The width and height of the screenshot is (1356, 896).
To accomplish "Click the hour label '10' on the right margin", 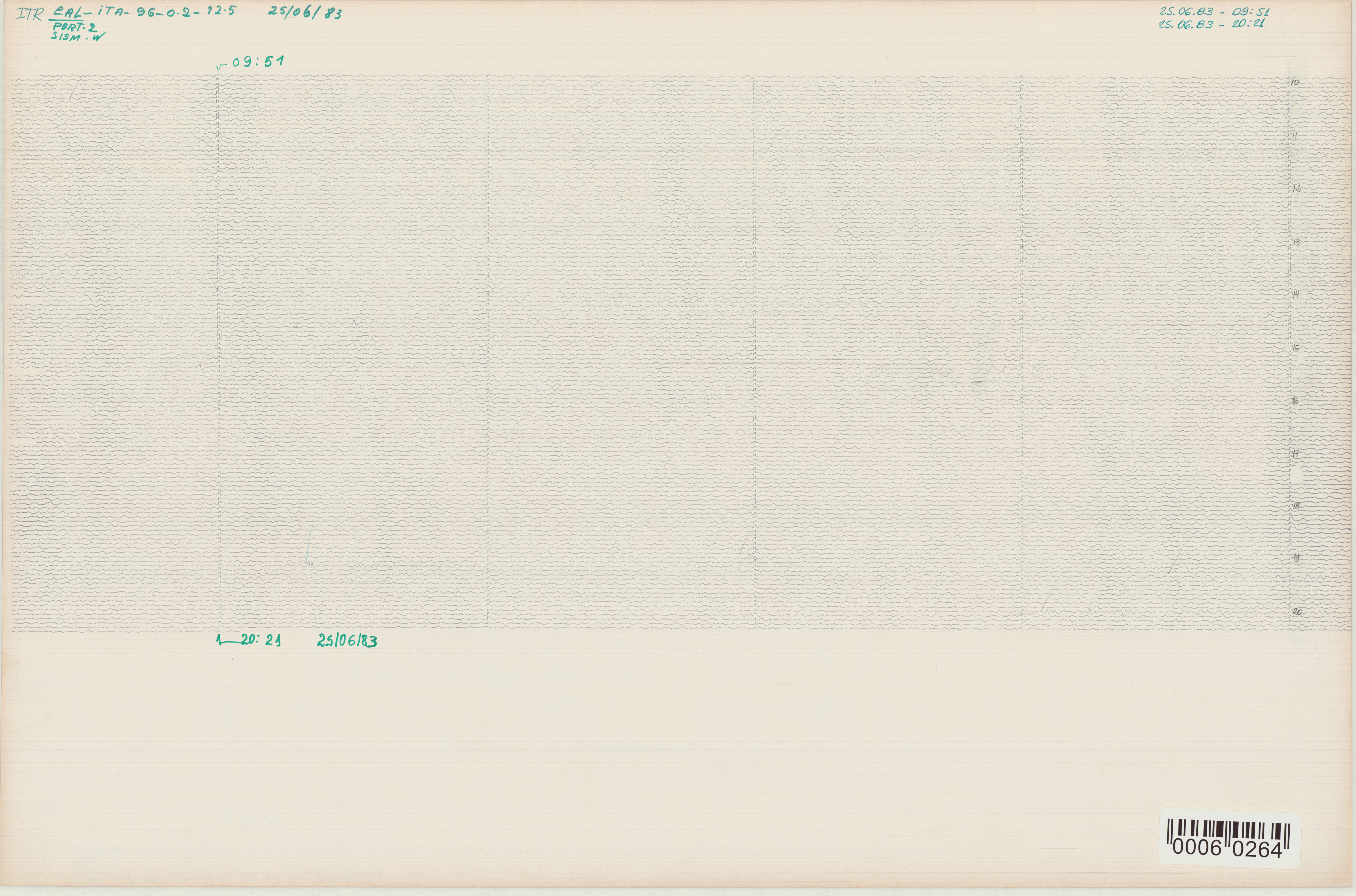I will pos(1295,82).
